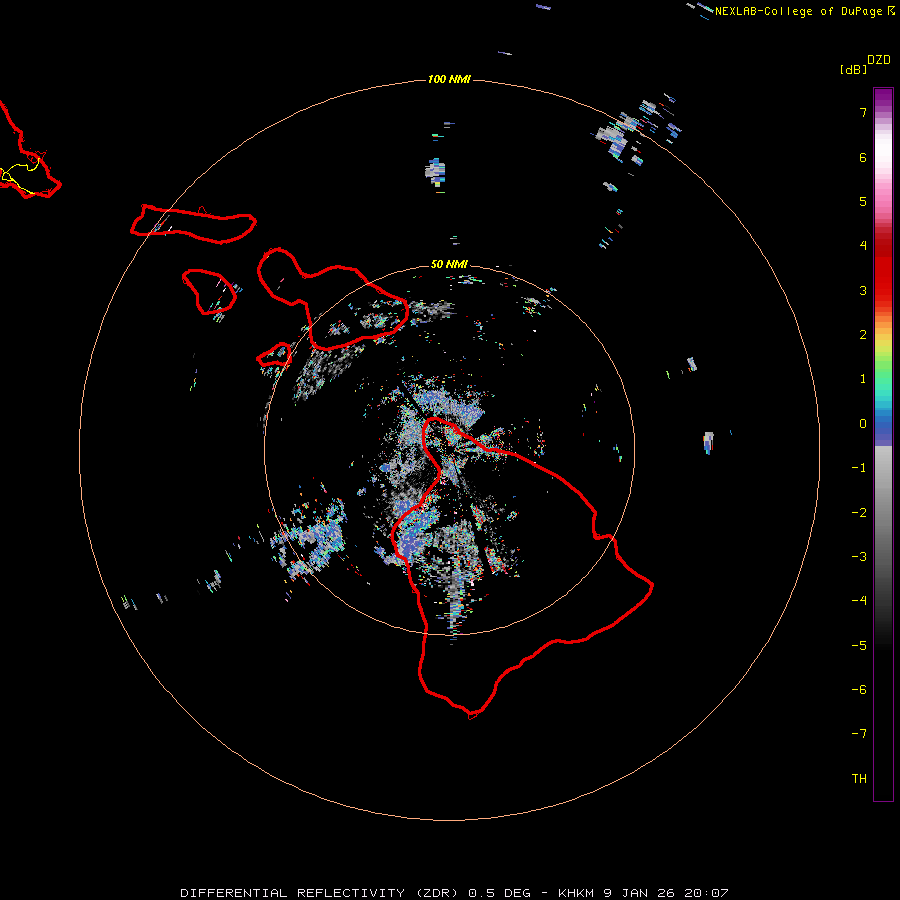Click the Molokai island outline
The height and width of the screenshot is (900, 900).
pyautogui.click(x=193, y=224)
